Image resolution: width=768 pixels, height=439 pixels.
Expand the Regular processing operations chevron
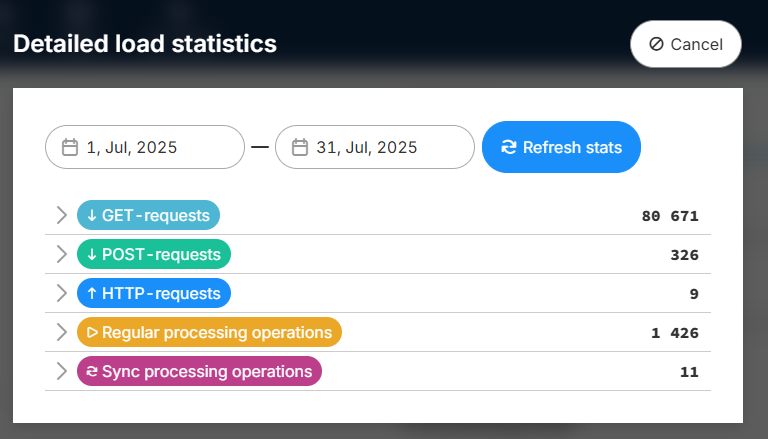(61, 332)
